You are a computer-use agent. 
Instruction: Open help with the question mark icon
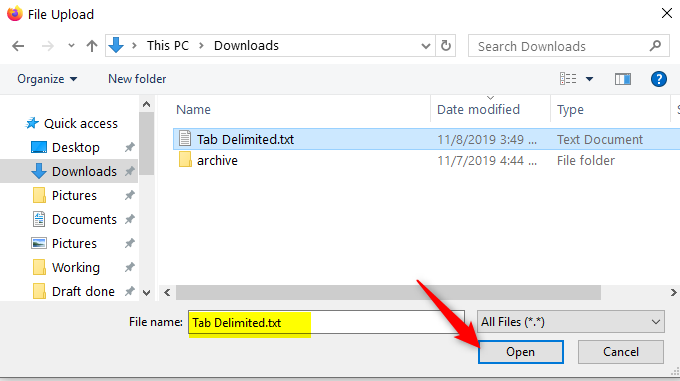tap(658, 79)
